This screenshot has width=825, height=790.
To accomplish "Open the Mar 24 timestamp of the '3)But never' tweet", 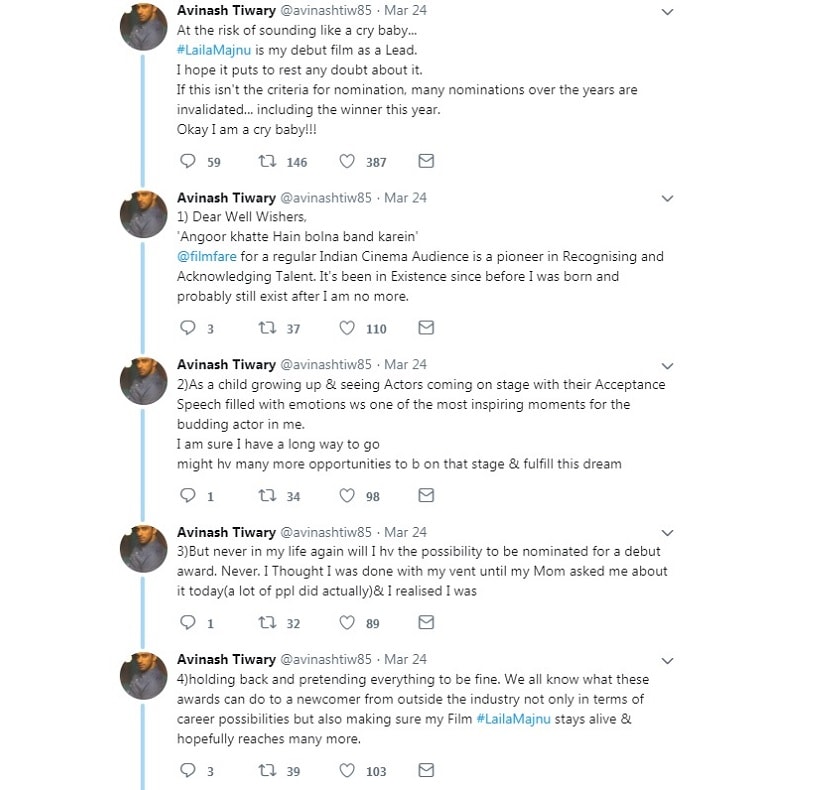I will click(405, 532).
